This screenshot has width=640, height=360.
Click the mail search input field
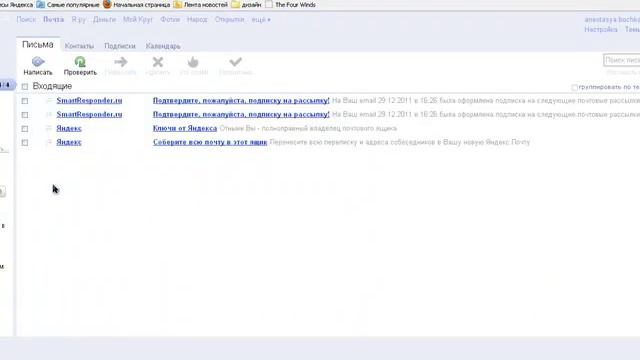point(622,60)
